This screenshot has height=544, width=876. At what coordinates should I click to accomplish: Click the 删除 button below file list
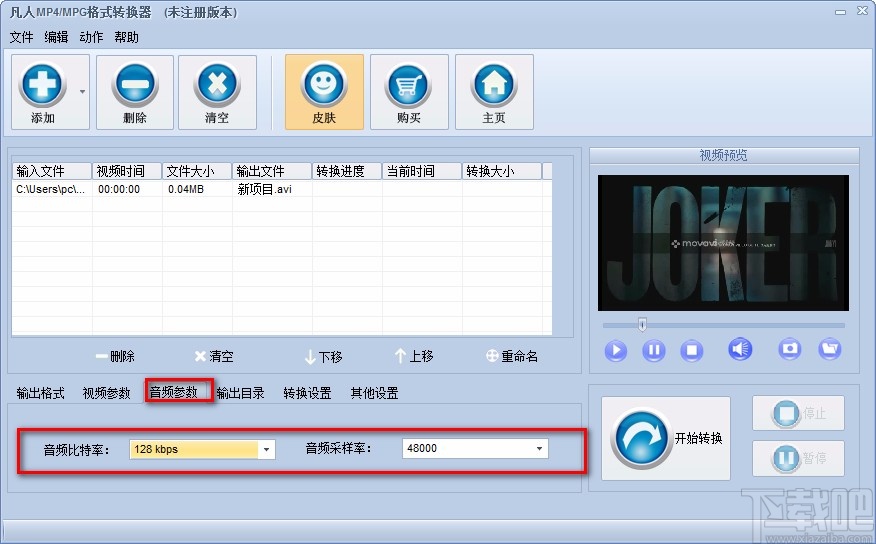(115, 356)
